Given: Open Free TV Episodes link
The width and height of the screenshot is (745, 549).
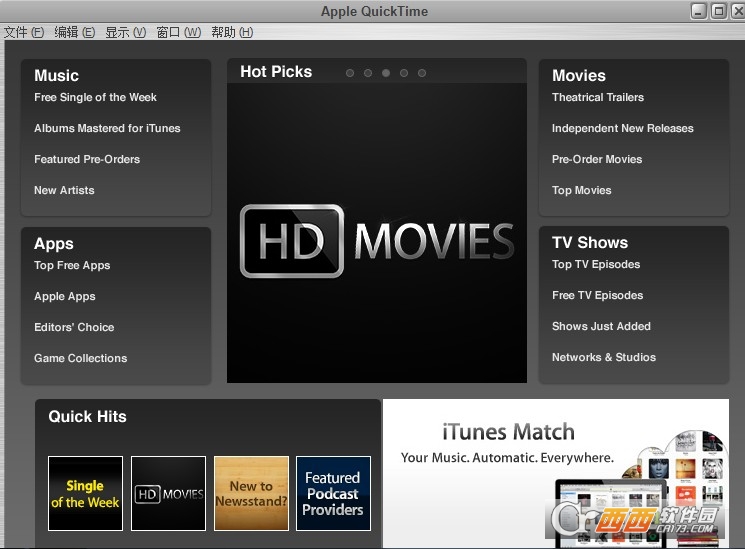Looking at the screenshot, I should [597, 295].
